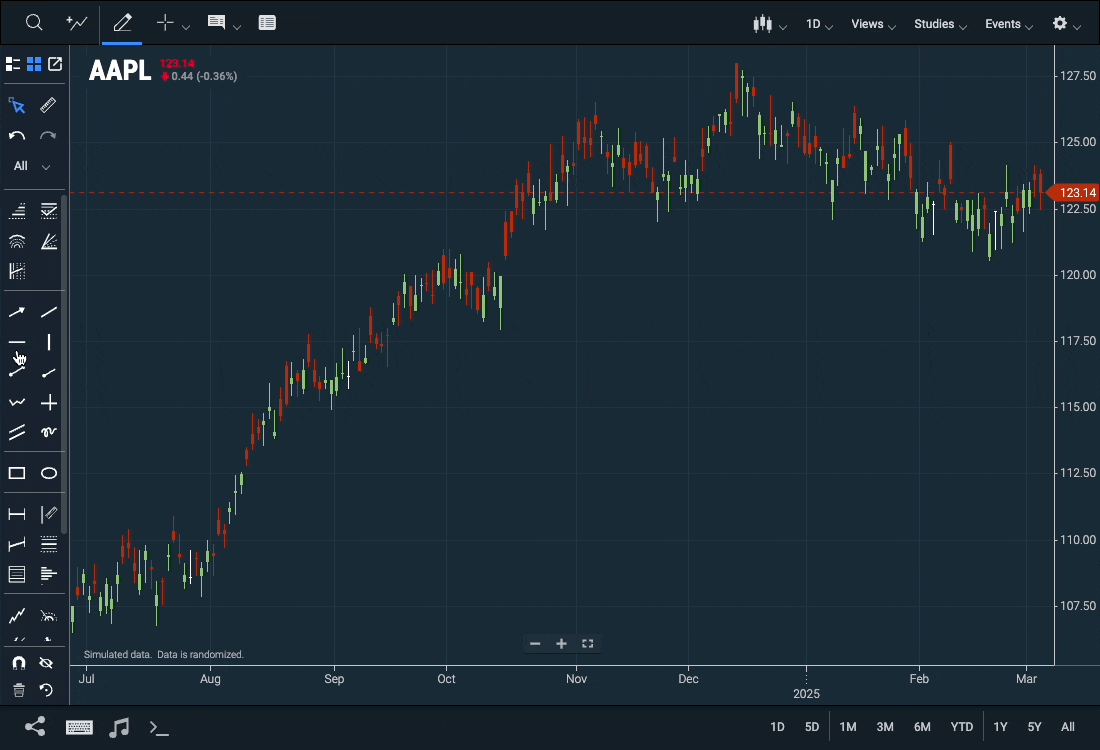Screen dimensions: 1100x750
Task: Set range to 1M in bottom bar
Action: pyautogui.click(x=848, y=727)
